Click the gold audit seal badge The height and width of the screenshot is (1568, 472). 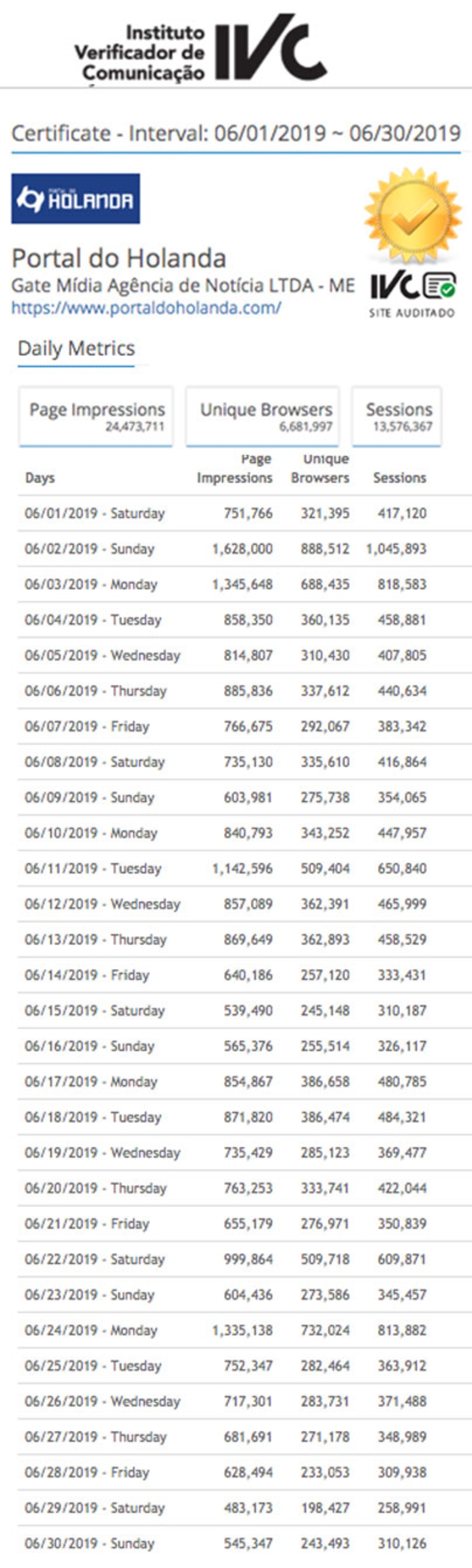click(413, 216)
